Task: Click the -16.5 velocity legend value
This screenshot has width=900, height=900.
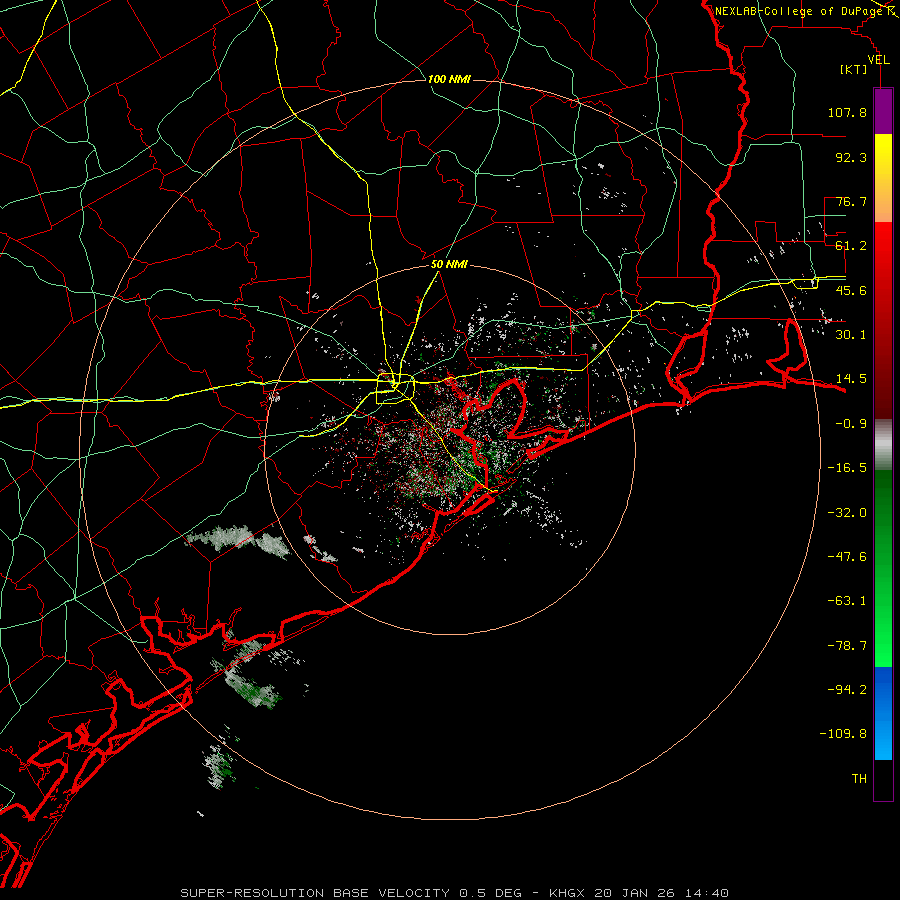Action: (847, 468)
